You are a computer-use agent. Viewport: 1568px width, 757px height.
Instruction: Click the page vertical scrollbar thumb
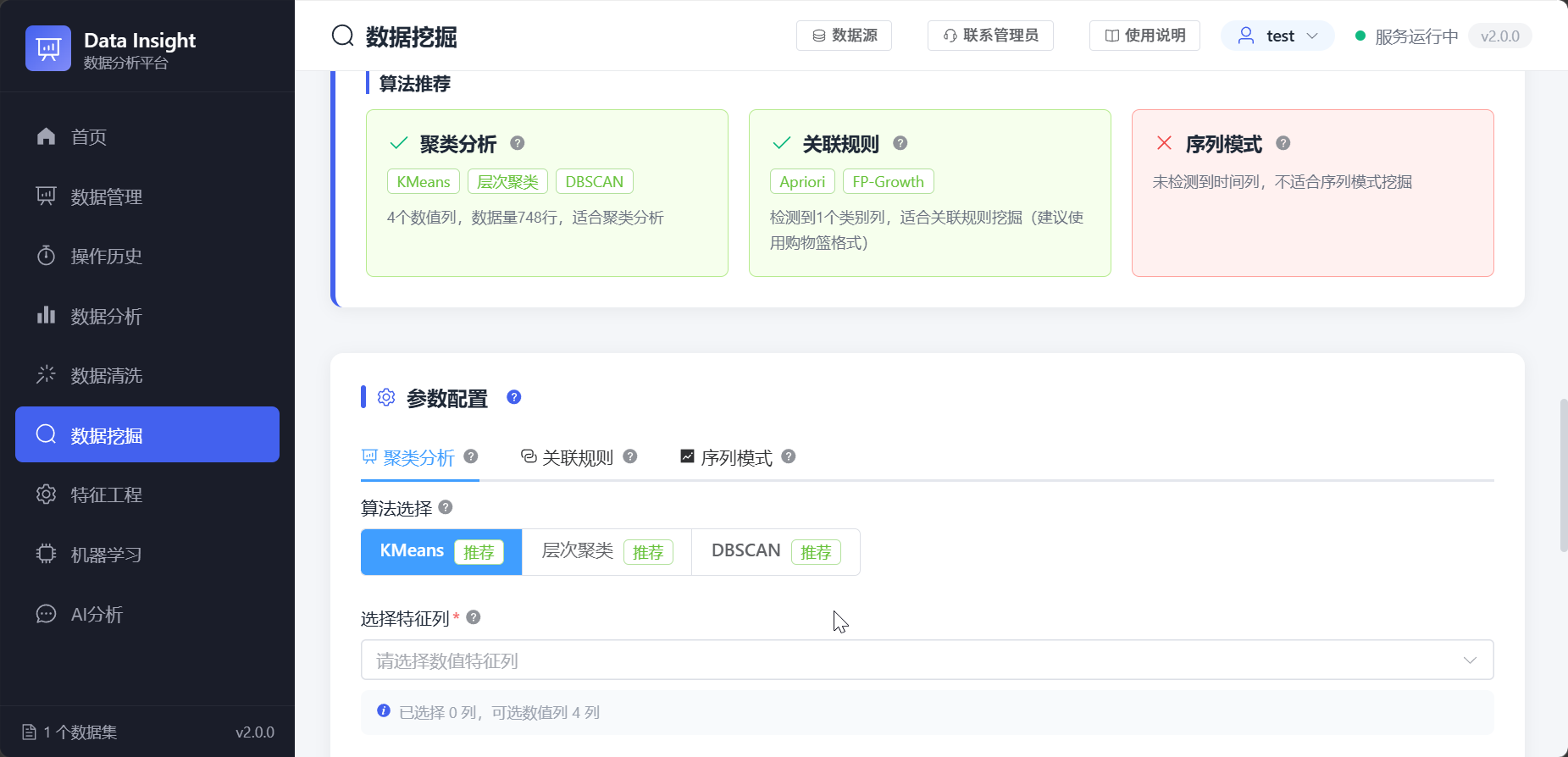1563,475
